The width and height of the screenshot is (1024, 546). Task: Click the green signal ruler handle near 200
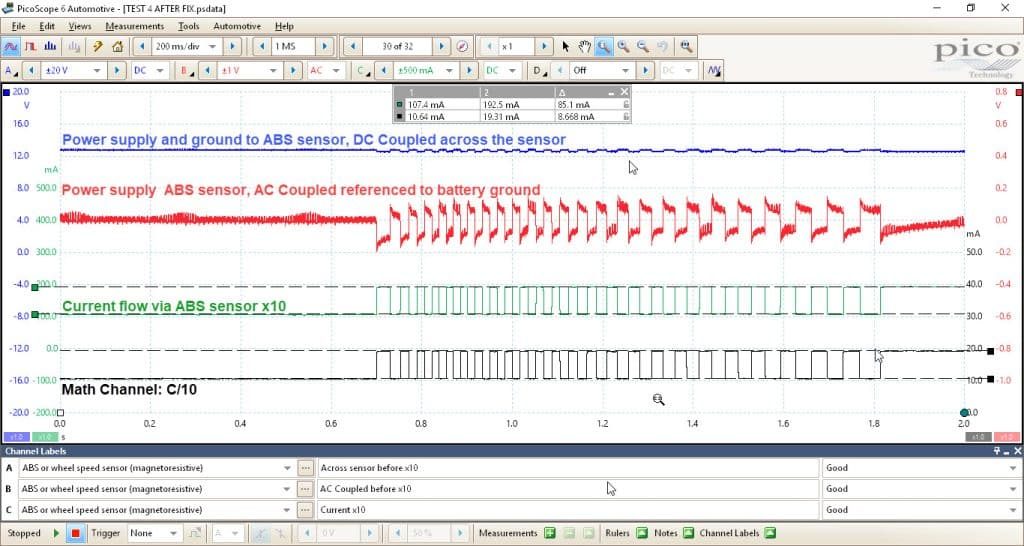pos(35,287)
